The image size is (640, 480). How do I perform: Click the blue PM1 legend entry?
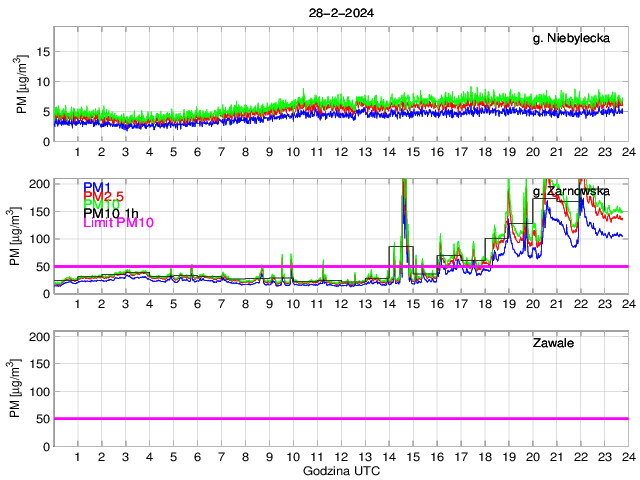97,187
